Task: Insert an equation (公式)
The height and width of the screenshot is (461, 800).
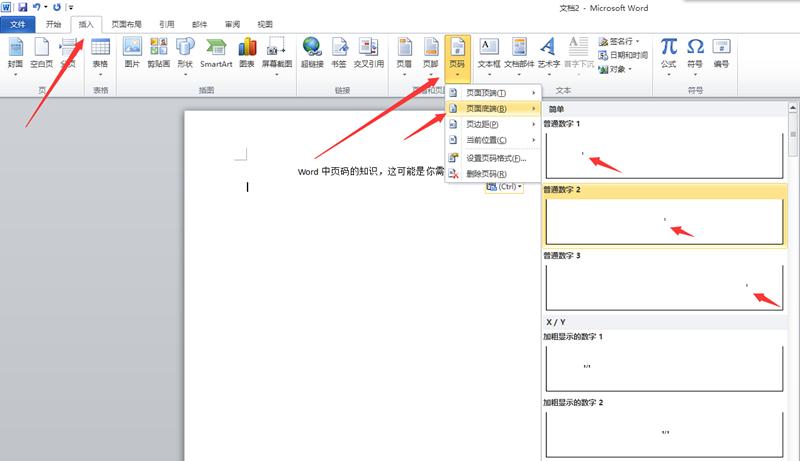Action: pyautogui.click(x=668, y=55)
